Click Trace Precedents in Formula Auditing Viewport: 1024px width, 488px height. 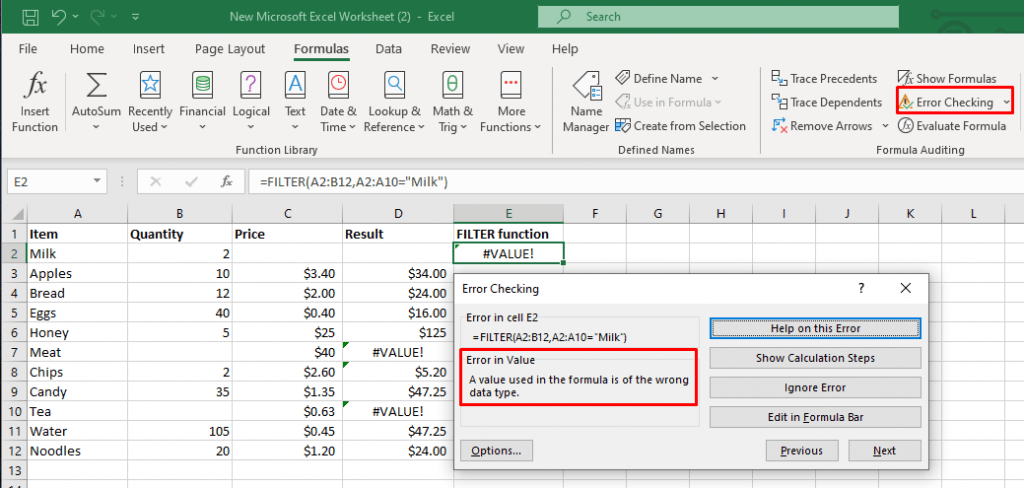tap(824, 78)
